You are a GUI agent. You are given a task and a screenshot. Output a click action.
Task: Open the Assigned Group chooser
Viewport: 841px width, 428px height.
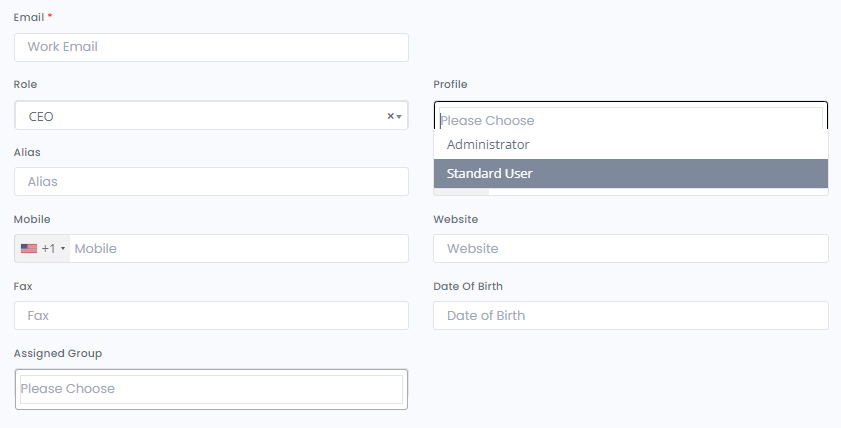[x=211, y=389]
